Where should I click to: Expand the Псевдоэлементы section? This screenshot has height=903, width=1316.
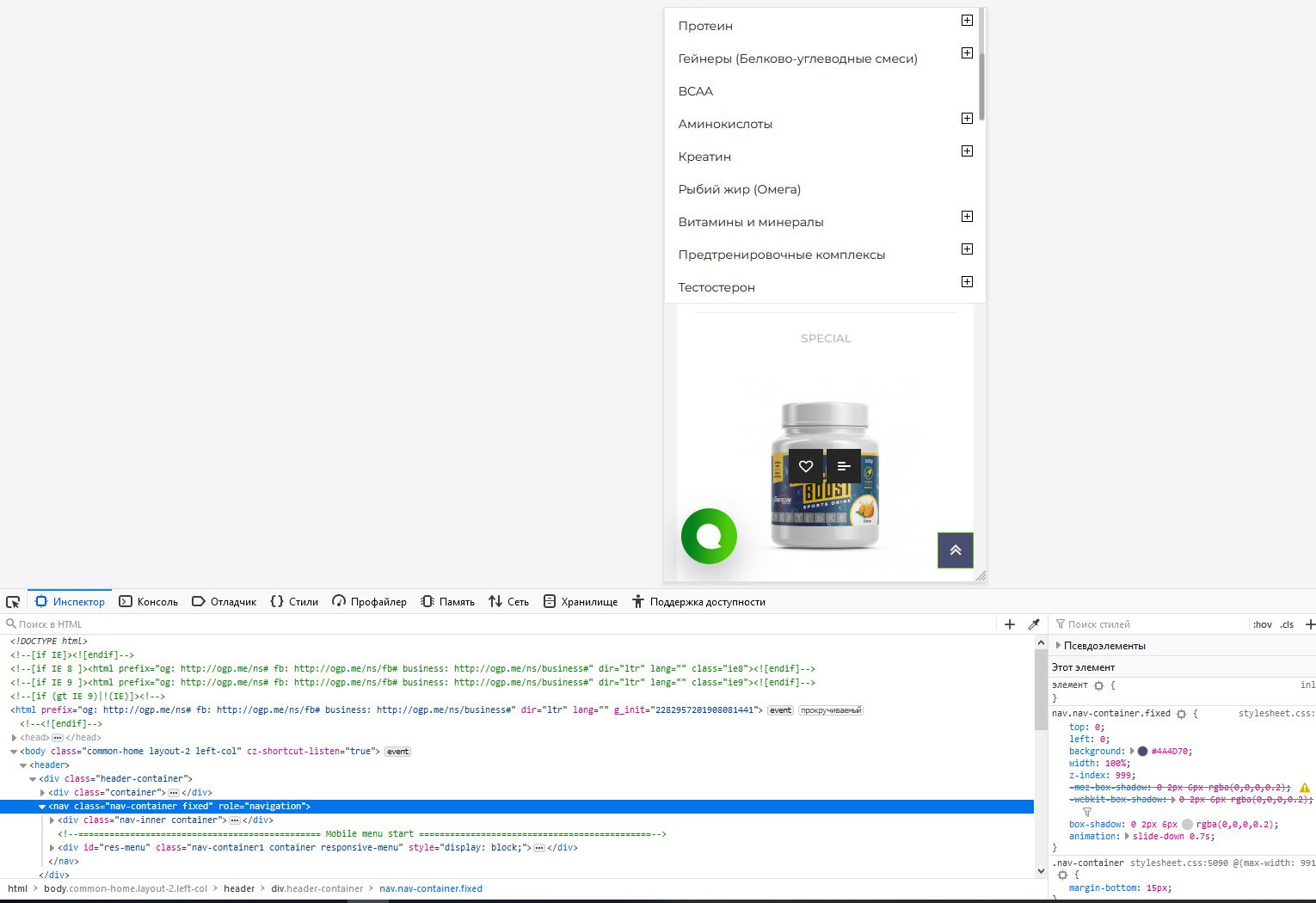click(1058, 645)
